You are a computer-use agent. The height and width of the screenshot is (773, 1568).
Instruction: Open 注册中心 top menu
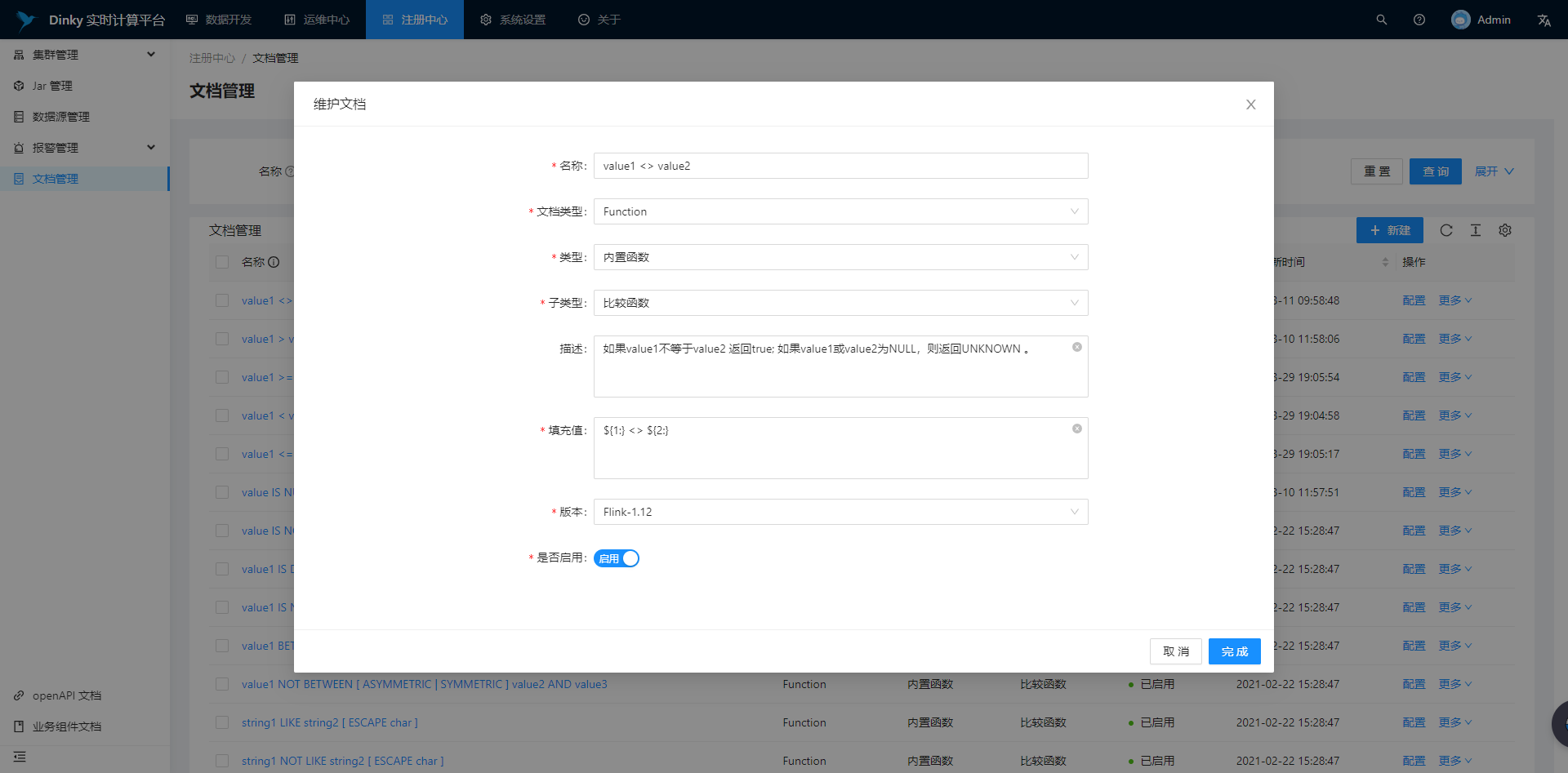point(415,20)
